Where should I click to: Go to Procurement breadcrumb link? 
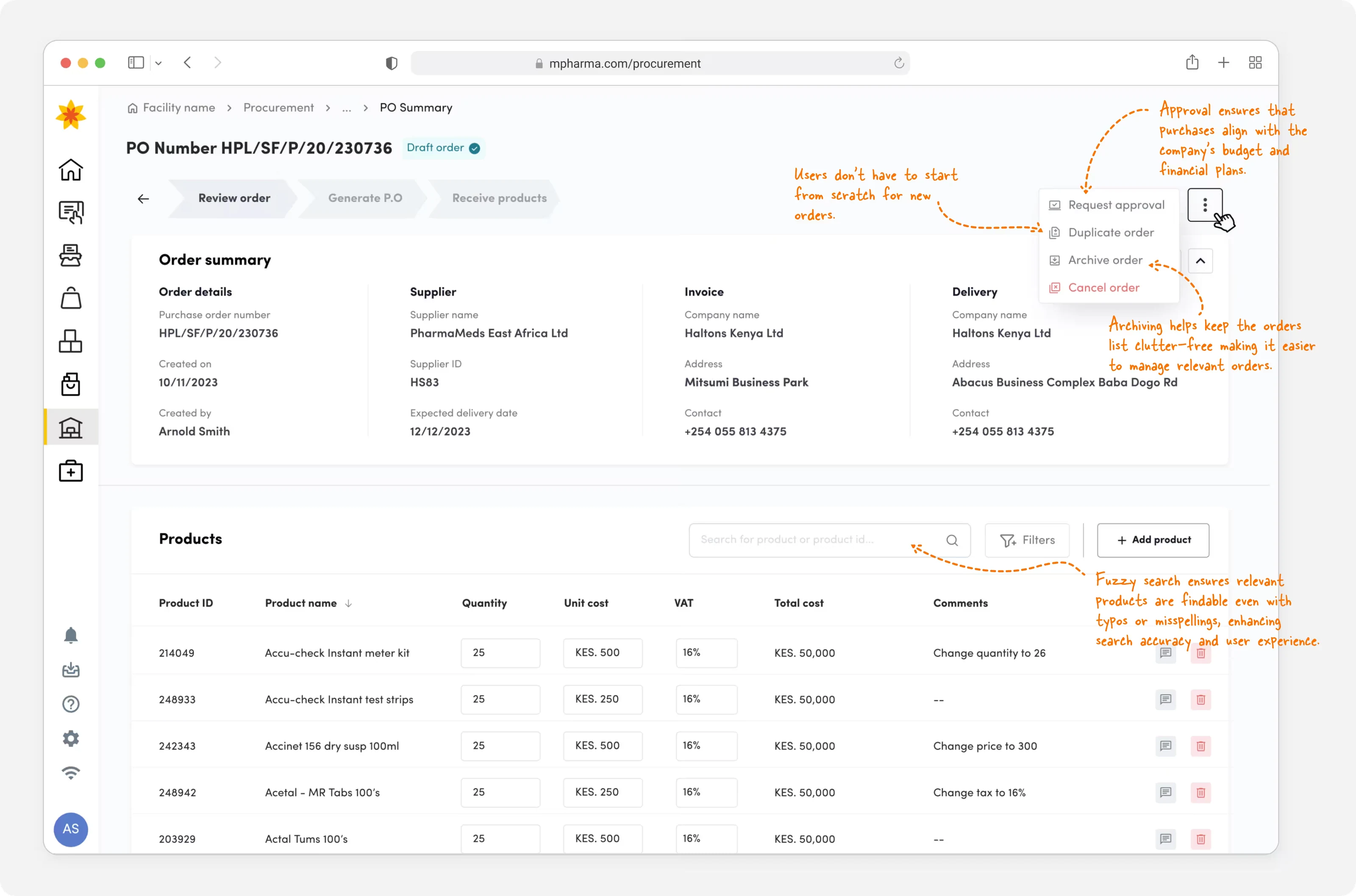point(278,108)
